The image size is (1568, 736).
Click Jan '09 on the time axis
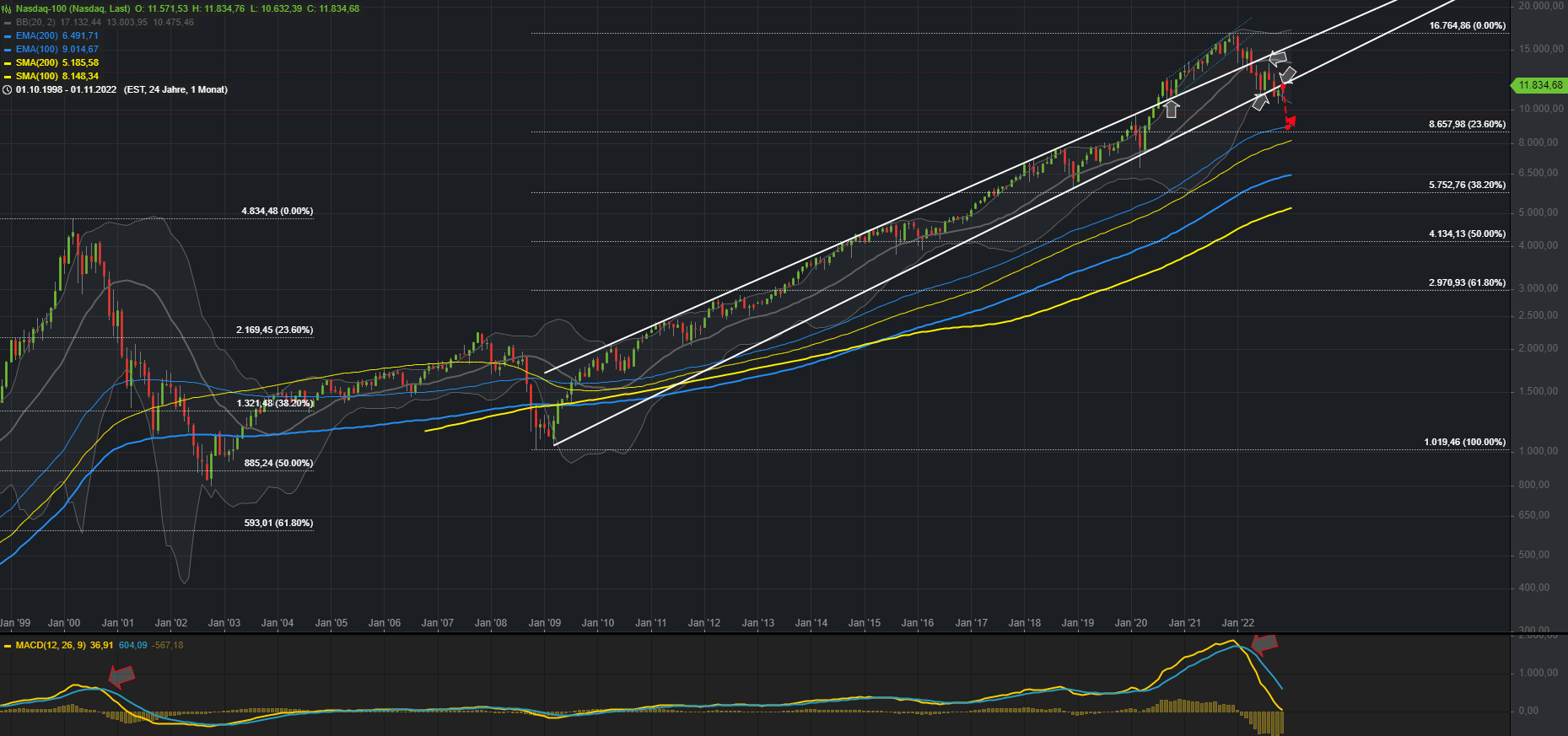tap(544, 623)
